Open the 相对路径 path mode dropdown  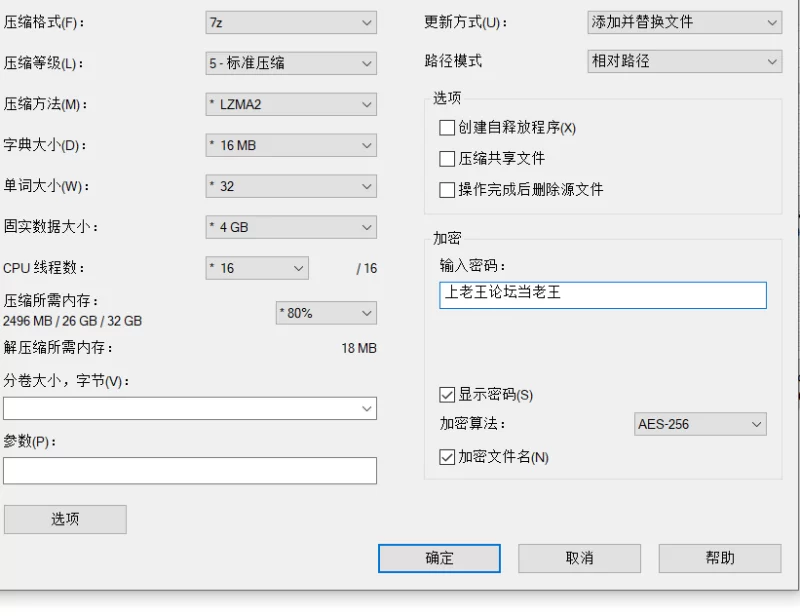click(x=684, y=61)
